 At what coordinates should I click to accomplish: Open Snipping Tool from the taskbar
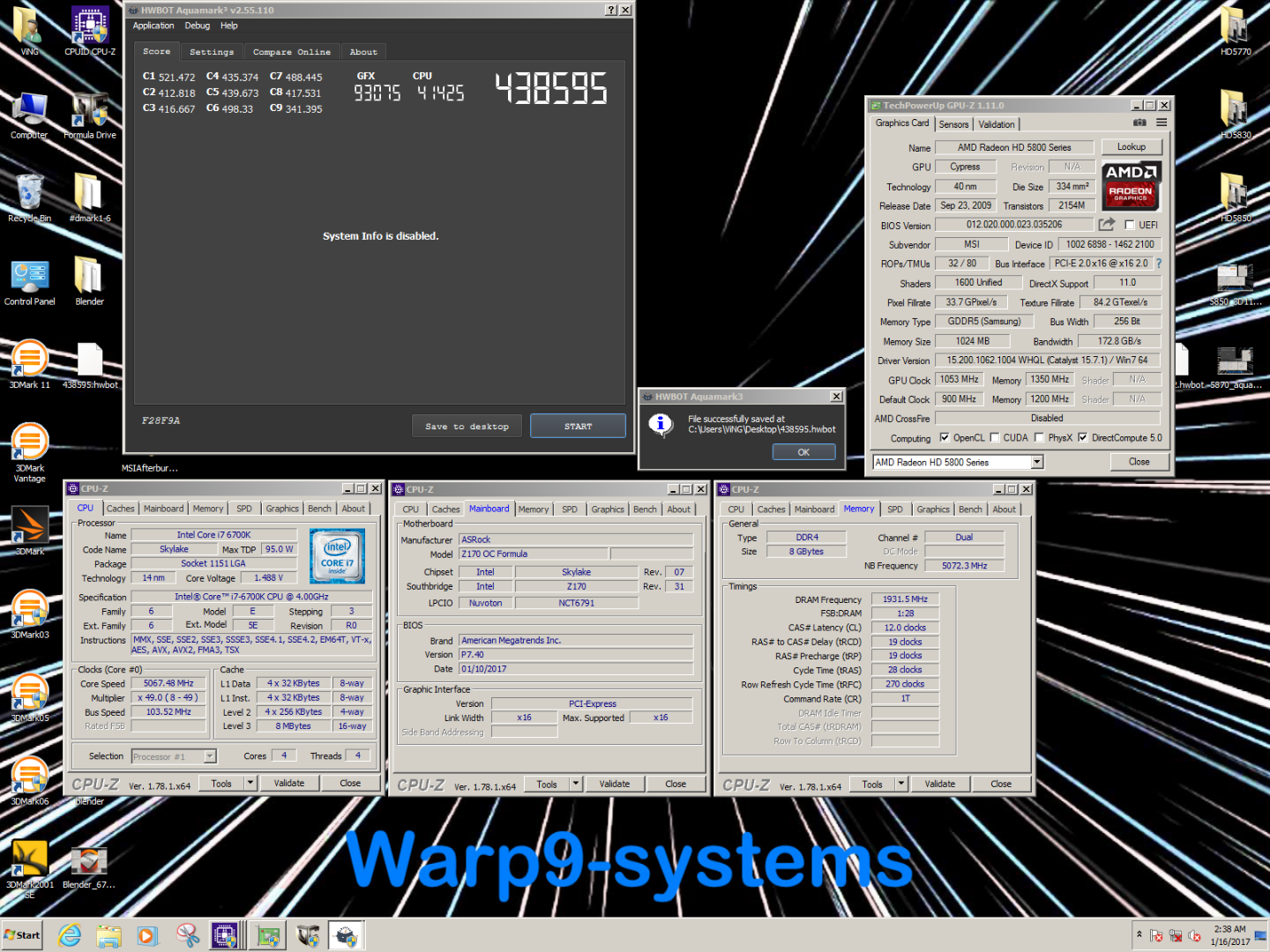[x=187, y=935]
